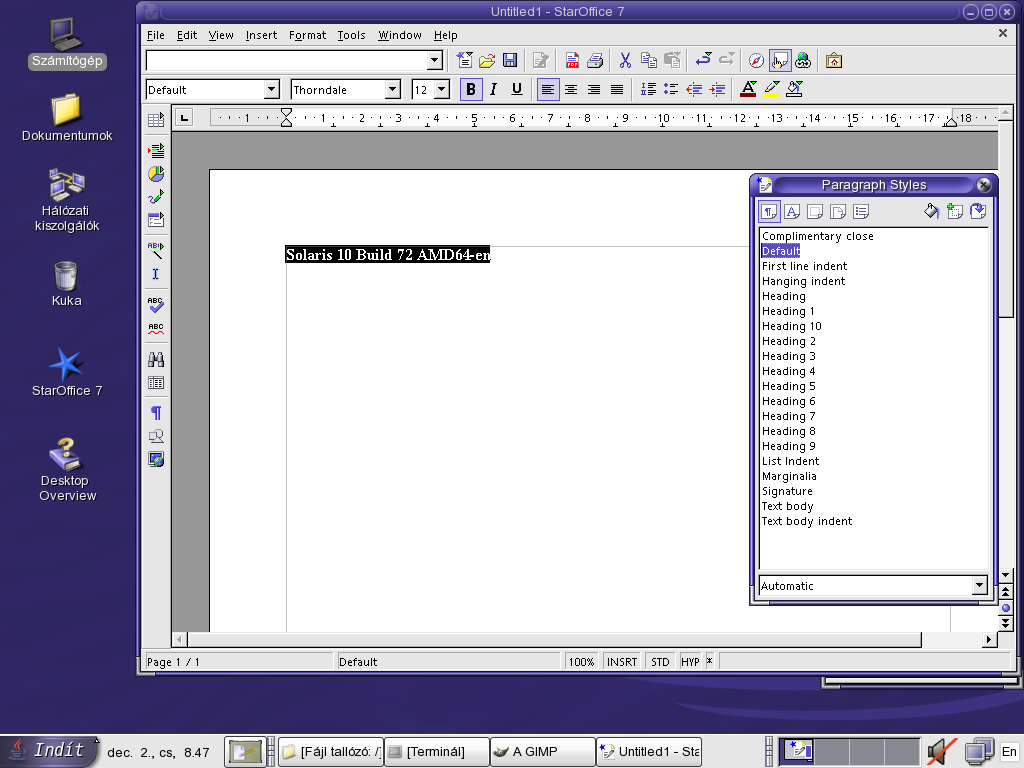Toggle nonprinting characters pilcrow icon
The image size is (1024, 768).
(156, 413)
